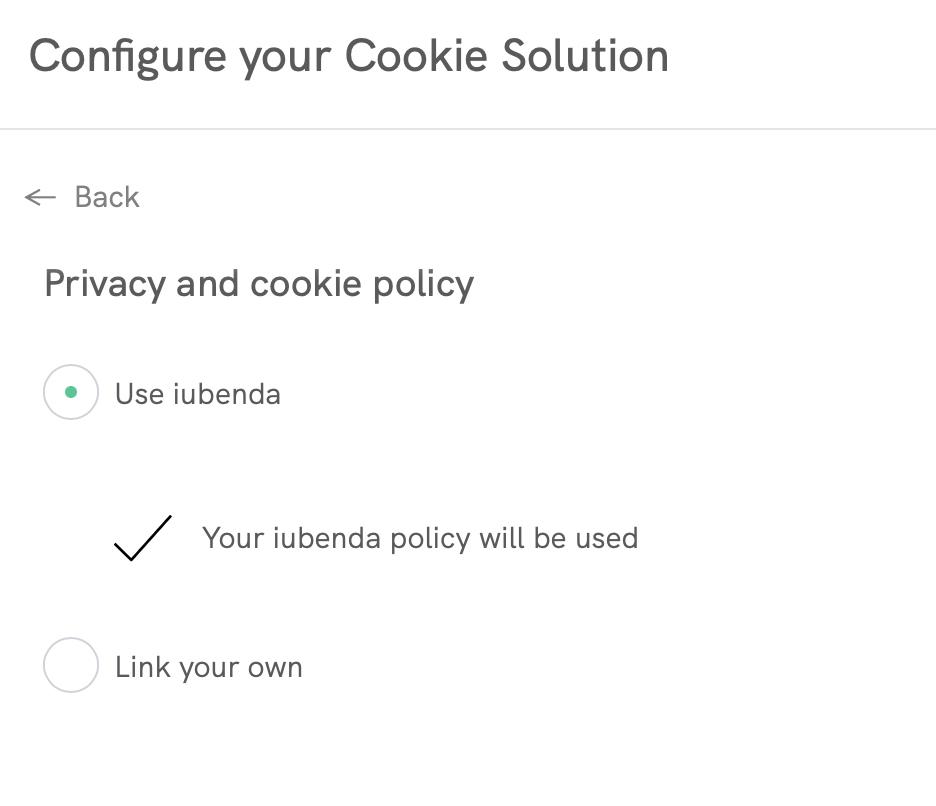The height and width of the screenshot is (806, 936).
Task: Click the words "will be used" in the message
Action: [x=558, y=538]
